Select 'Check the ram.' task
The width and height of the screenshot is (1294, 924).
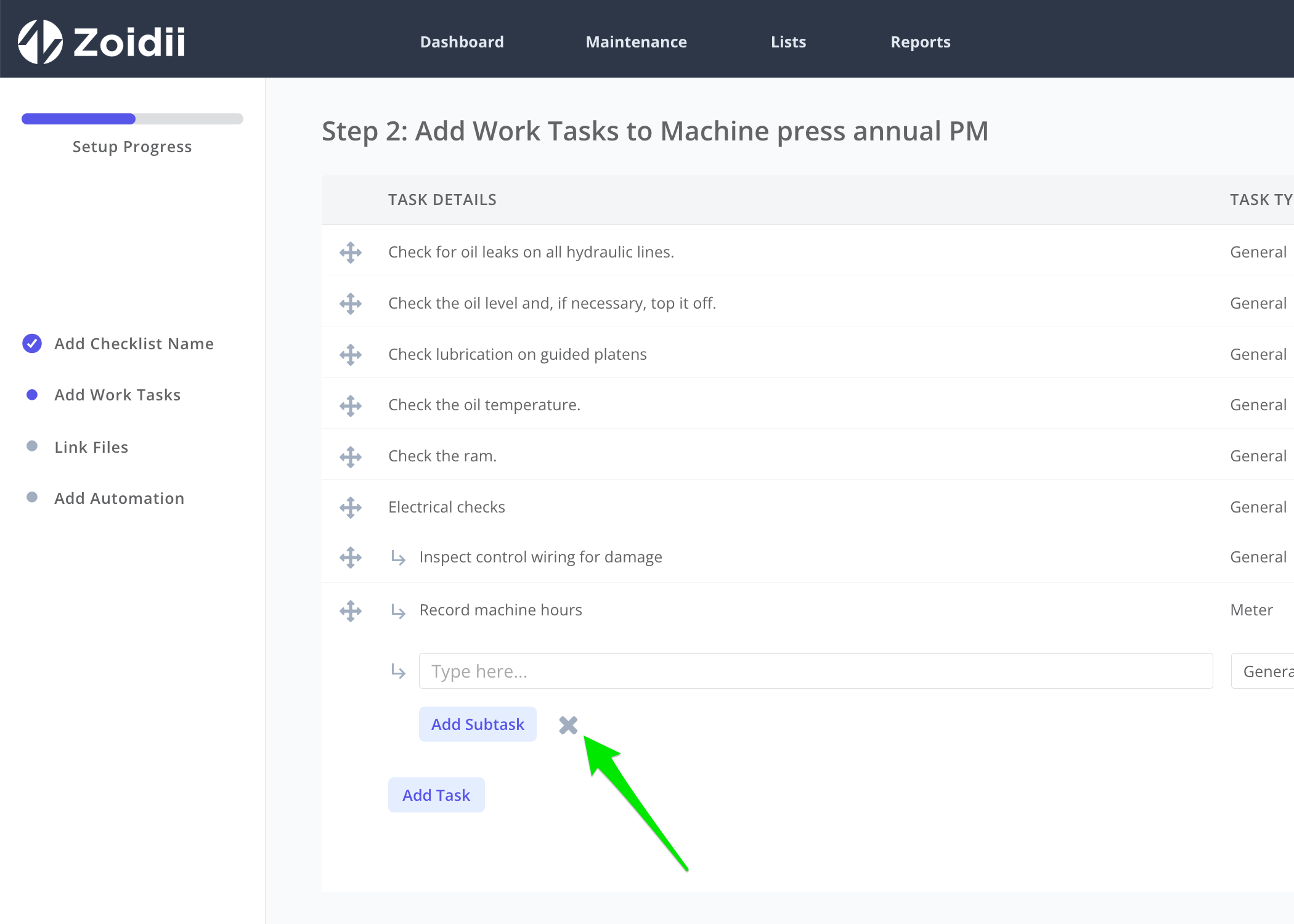pos(442,456)
